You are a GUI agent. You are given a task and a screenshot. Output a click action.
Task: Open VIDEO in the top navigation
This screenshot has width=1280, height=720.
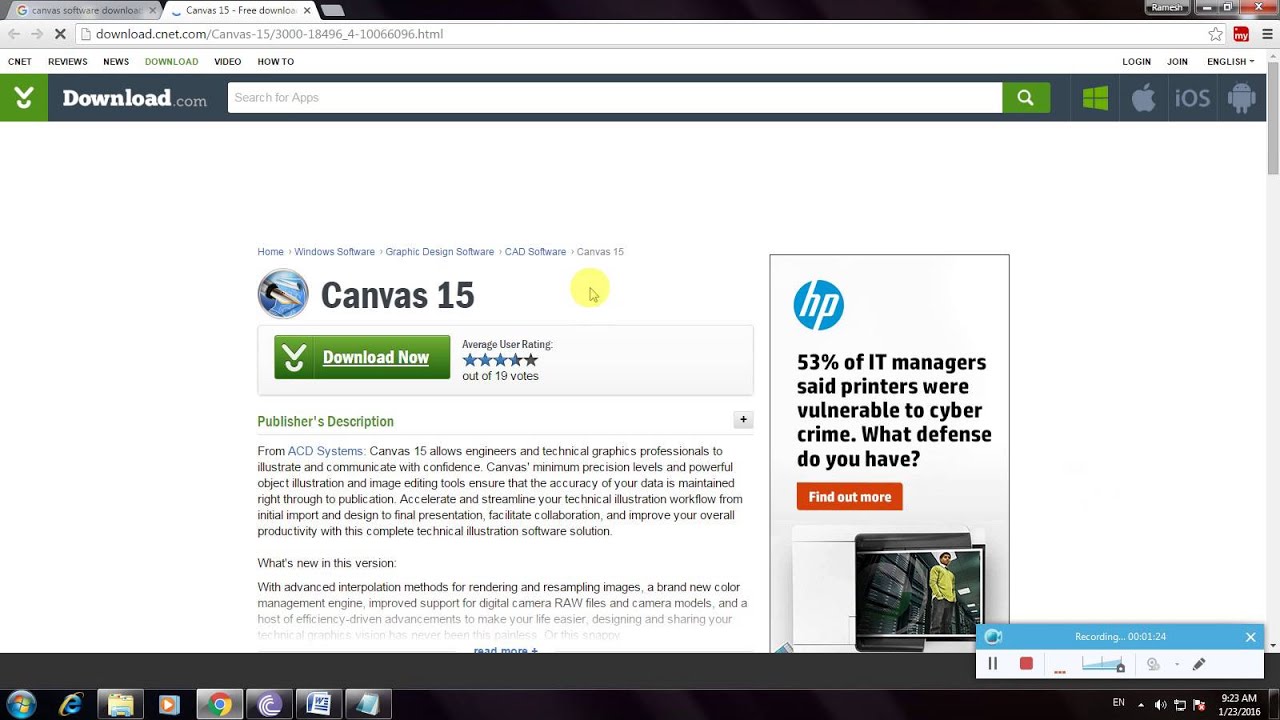click(228, 62)
